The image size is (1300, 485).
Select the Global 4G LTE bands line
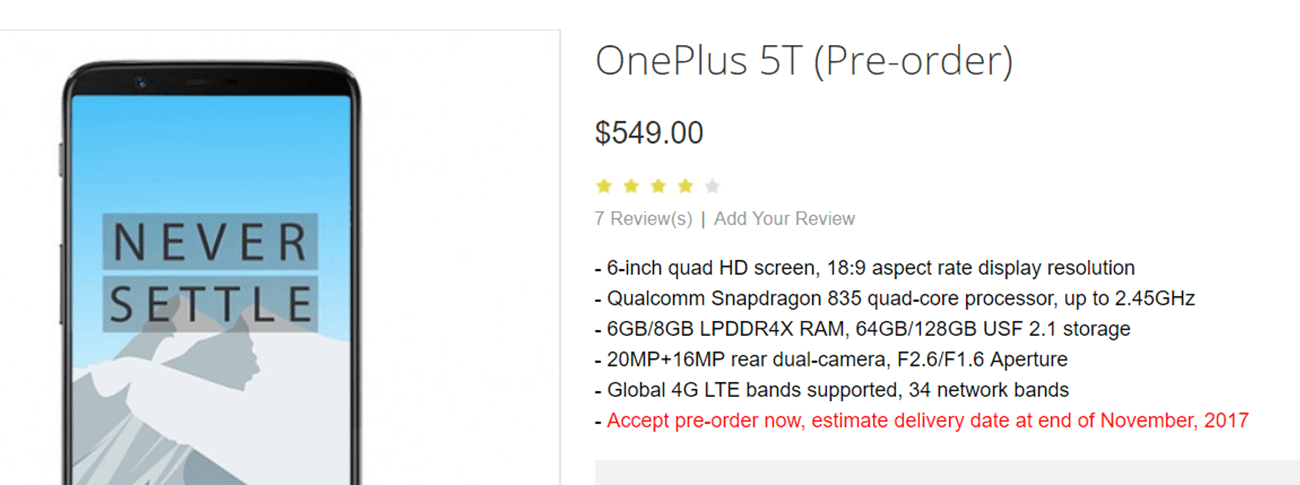[832, 390]
